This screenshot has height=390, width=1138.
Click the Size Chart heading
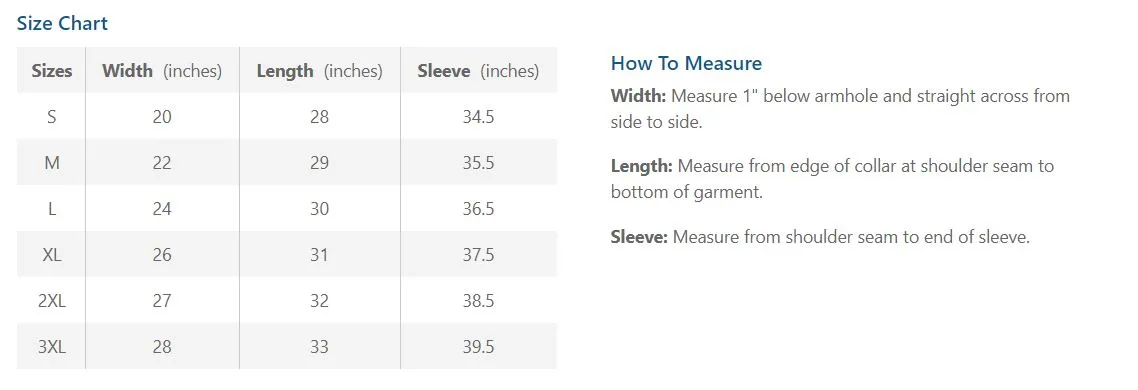[62, 23]
